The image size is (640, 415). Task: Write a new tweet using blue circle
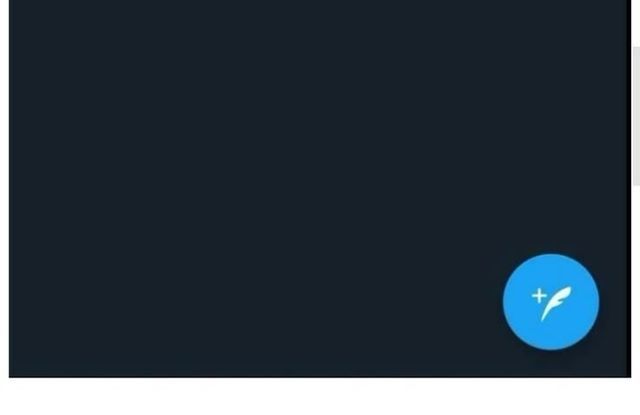(x=551, y=302)
